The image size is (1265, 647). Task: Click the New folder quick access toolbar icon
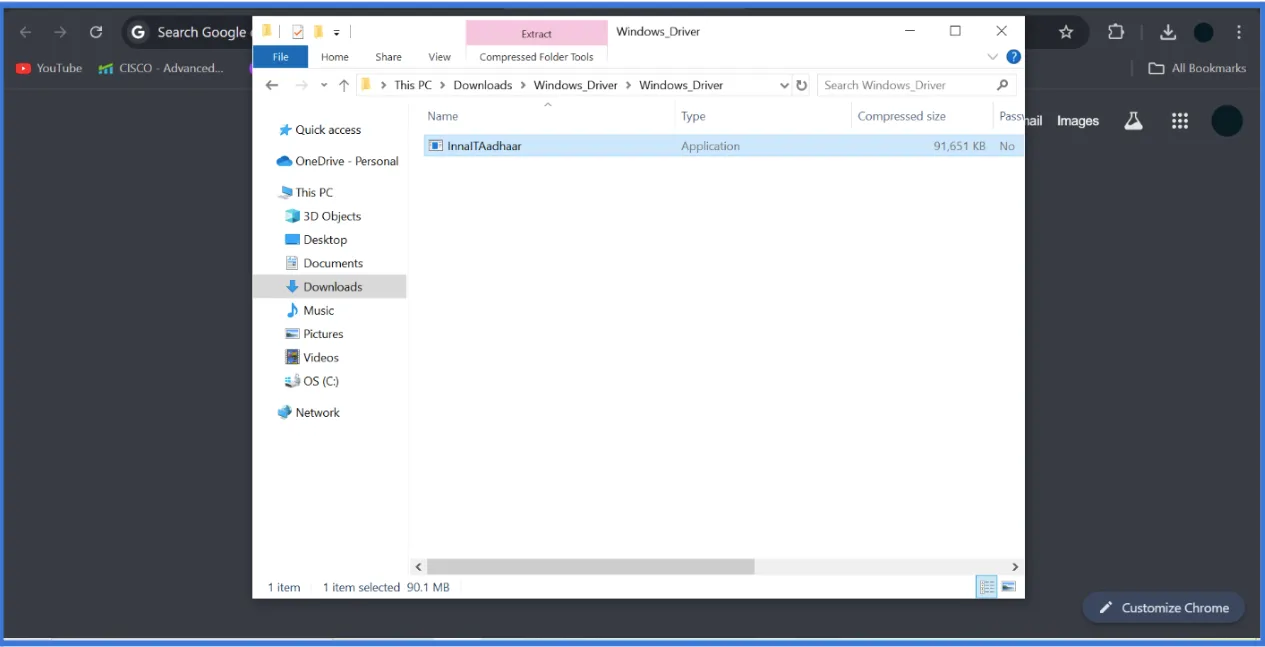click(x=318, y=32)
